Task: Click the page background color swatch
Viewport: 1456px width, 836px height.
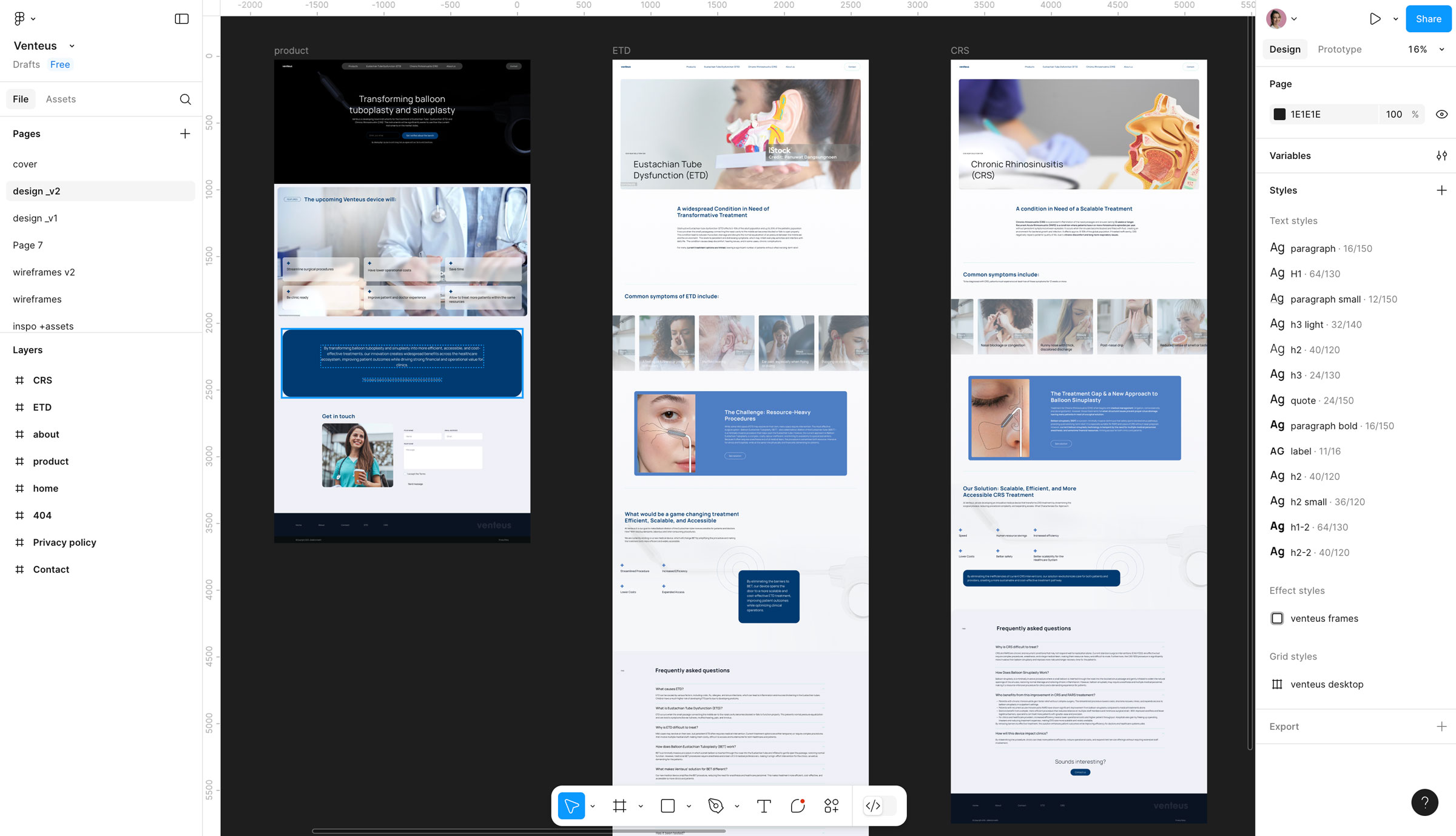Action: [x=1279, y=114]
